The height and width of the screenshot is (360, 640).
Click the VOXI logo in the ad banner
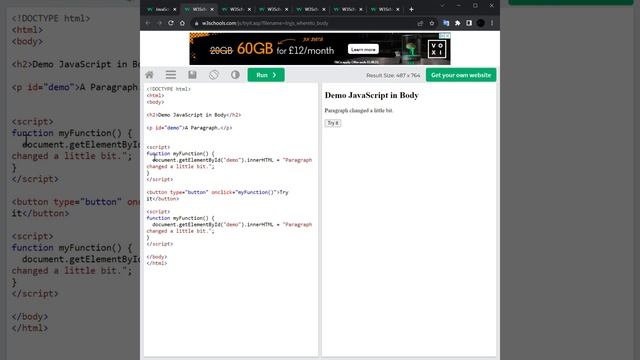pyautogui.click(x=437, y=49)
